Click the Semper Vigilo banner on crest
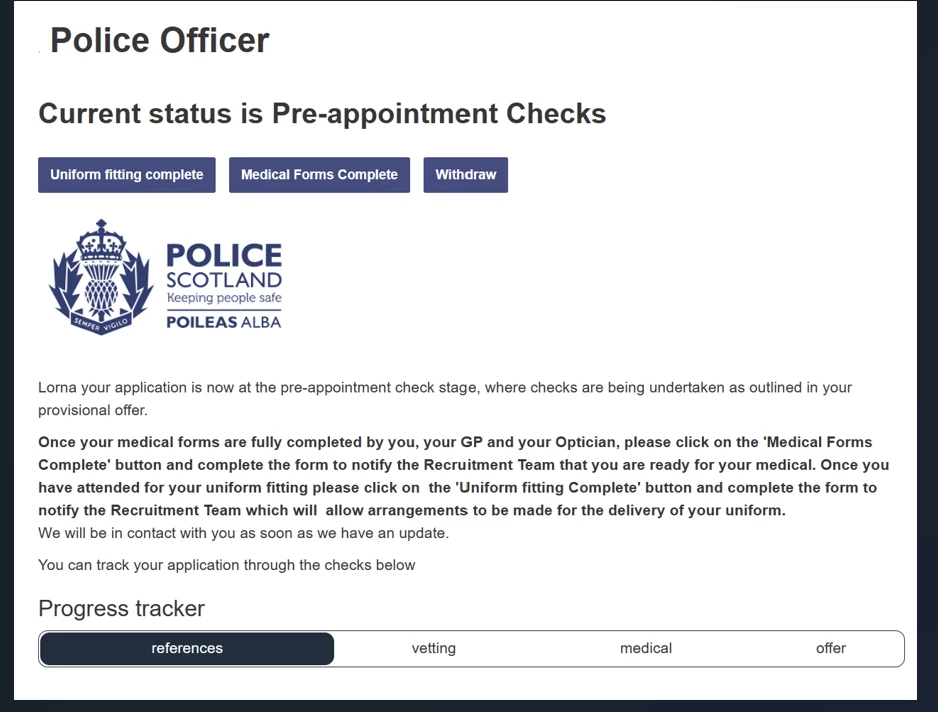This screenshot has height=712, width=938. point(100,321)
